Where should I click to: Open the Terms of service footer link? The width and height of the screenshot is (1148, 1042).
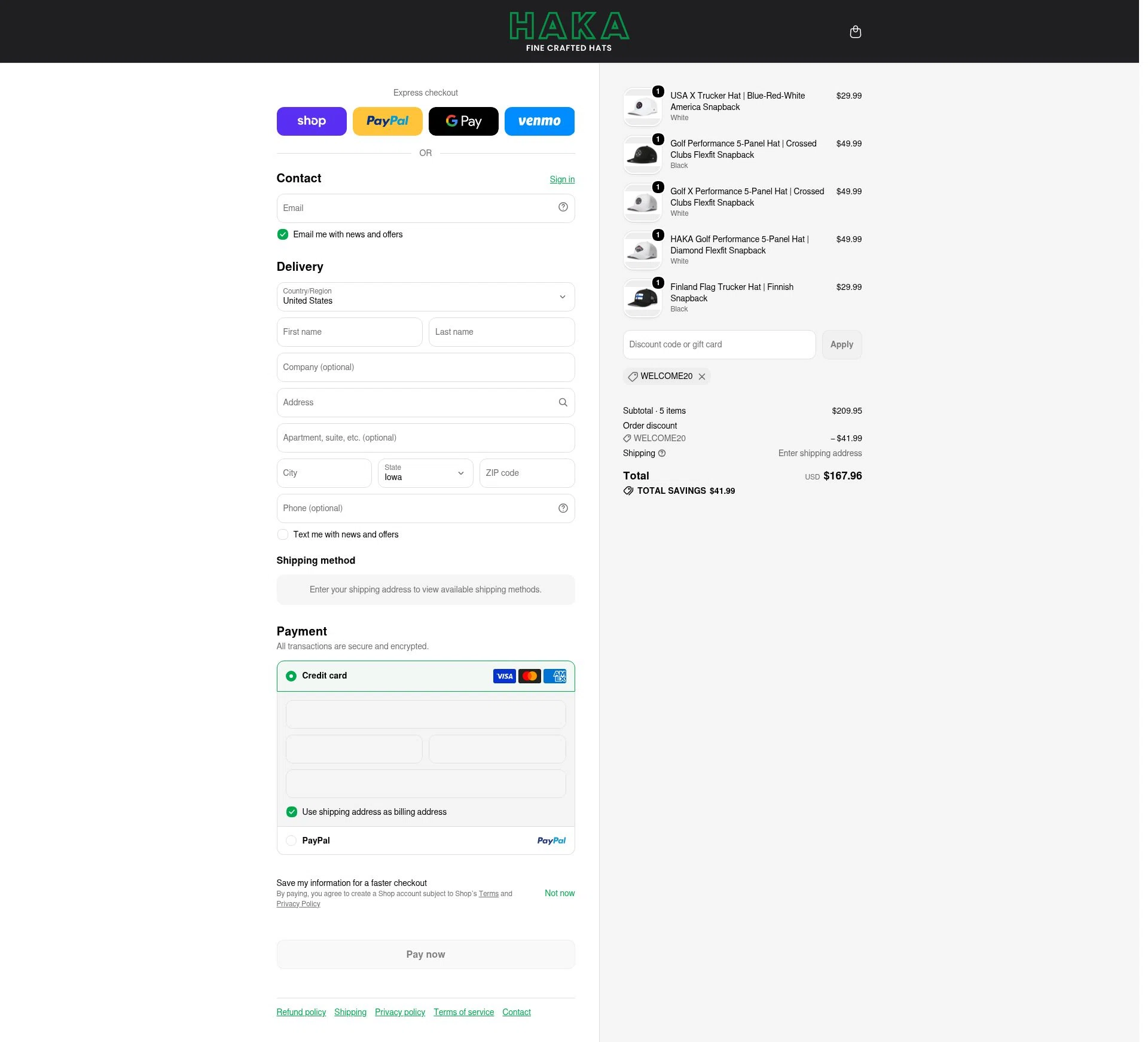click(464, 1012)
